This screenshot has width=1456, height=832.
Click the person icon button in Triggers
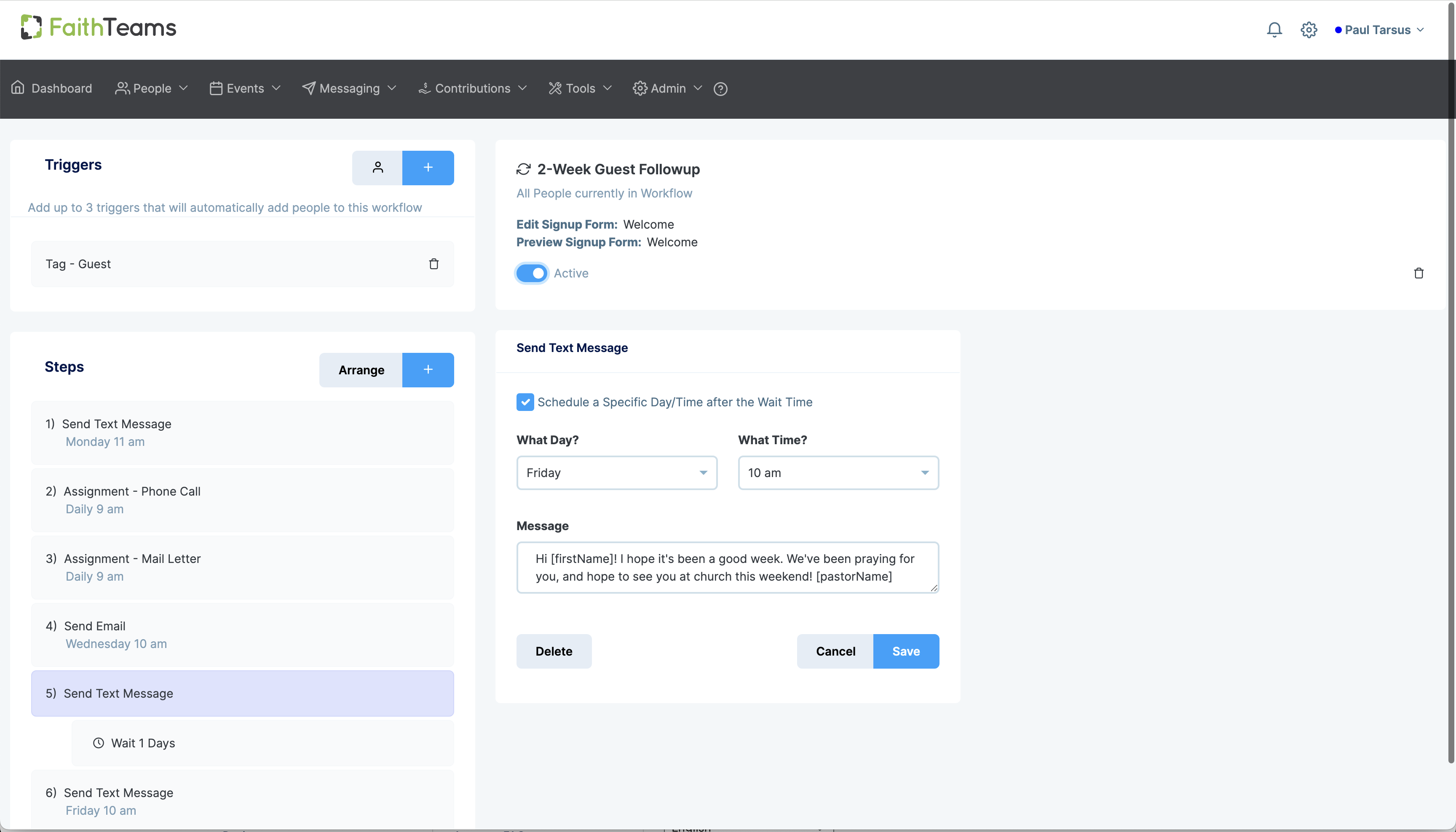pos(377,168)
